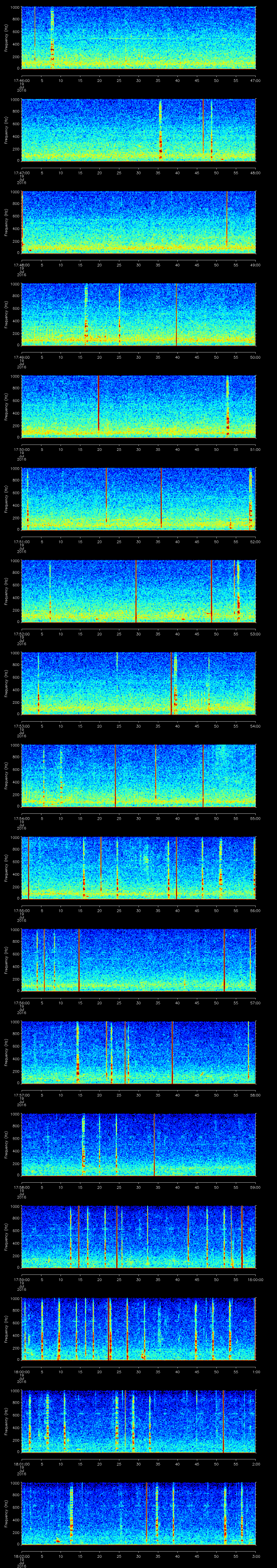Viewport: 277px width, 1568px height.
Task: Click the 17:54:00 time label
Action: click(x=21, y=819)
